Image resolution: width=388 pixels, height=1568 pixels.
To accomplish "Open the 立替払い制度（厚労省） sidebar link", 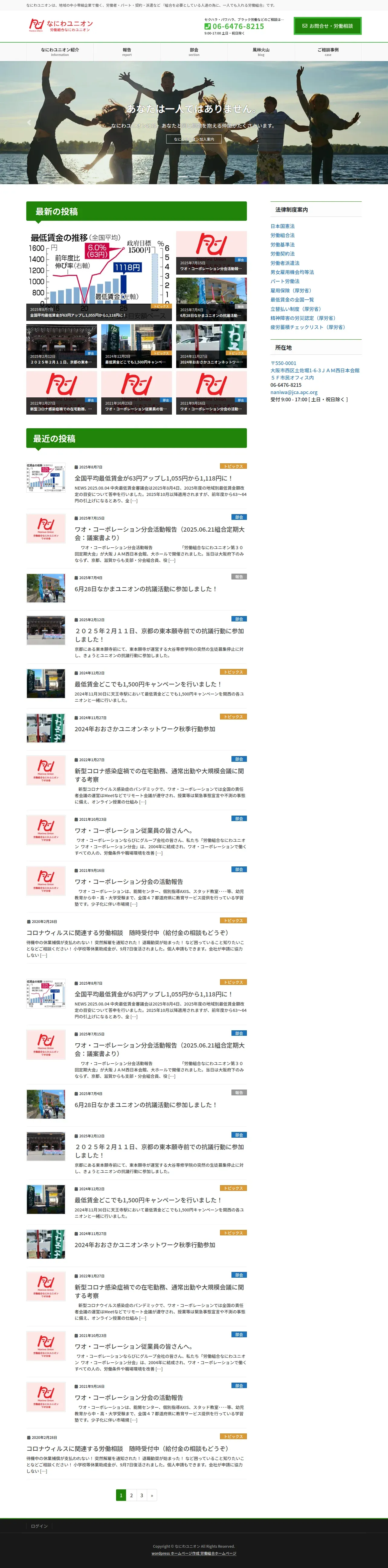I will [x=296, y=309].
